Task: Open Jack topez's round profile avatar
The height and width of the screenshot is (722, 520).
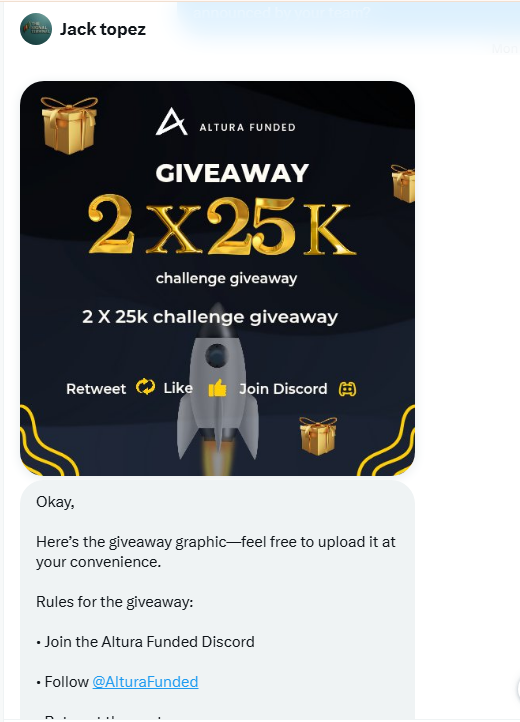Action: coord(36,29)
